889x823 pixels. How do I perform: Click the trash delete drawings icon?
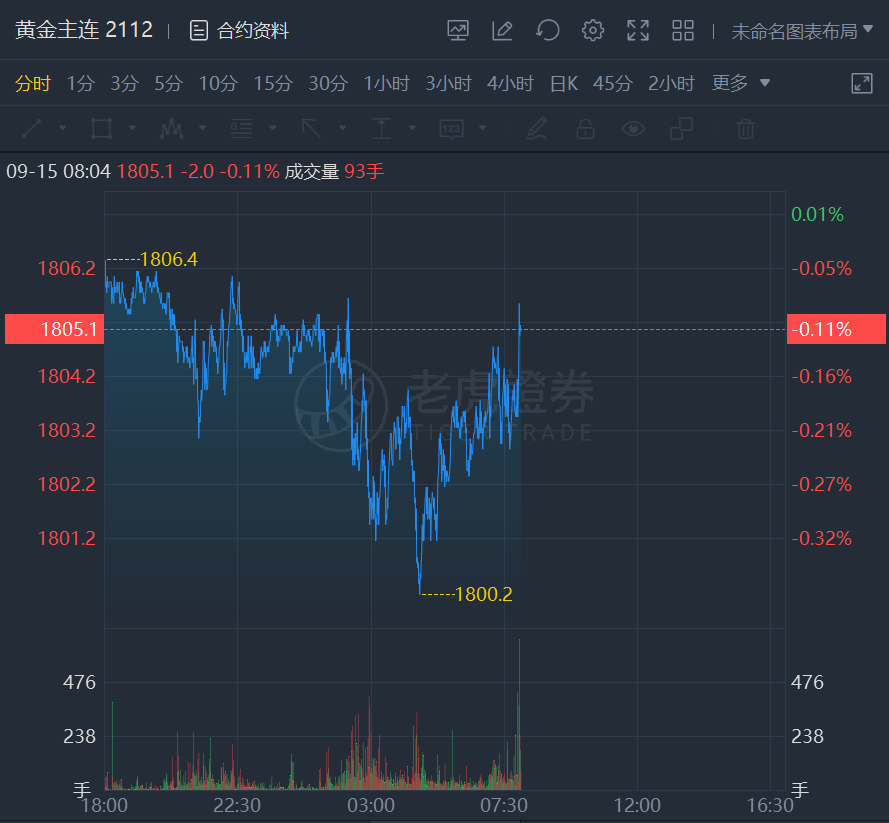[745, 128]
